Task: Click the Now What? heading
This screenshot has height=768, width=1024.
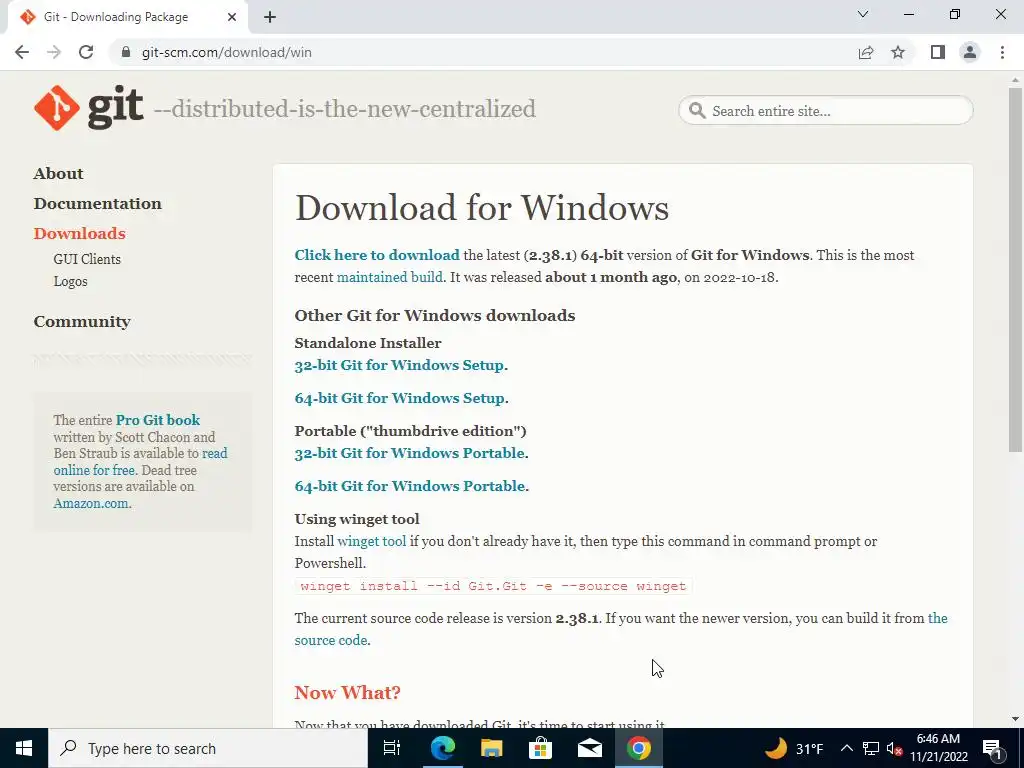Action: (x=347, y=692)
